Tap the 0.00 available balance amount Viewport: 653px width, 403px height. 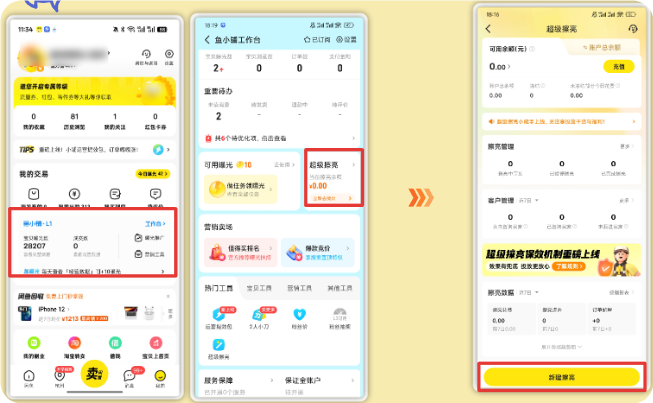pyautogui.click(x=499, y=67)
